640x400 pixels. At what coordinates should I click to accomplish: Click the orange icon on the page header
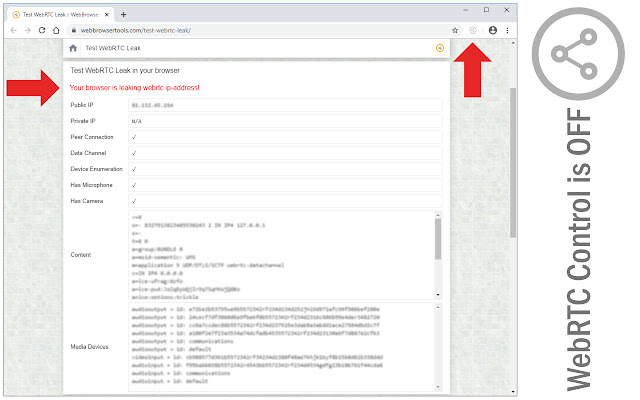(x=440, y=48)
